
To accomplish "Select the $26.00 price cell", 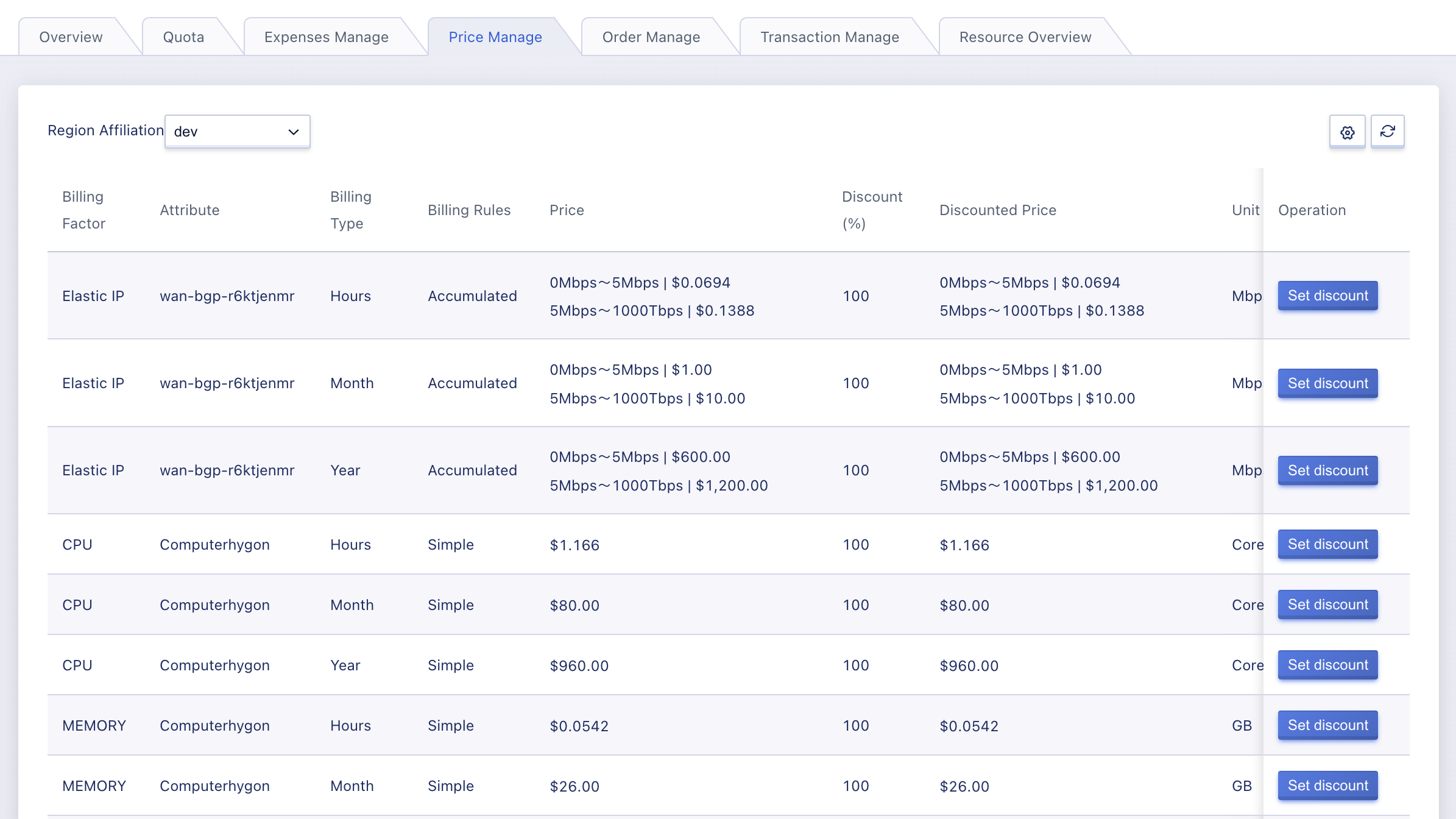I will (x=574, y=786).
